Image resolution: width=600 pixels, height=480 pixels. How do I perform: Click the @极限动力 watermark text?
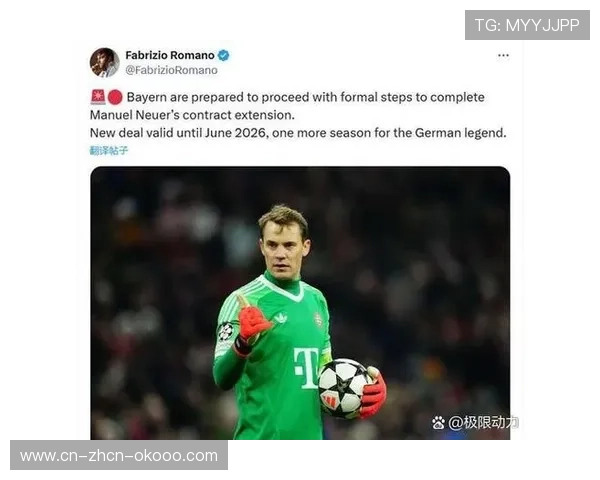(483, 423)
